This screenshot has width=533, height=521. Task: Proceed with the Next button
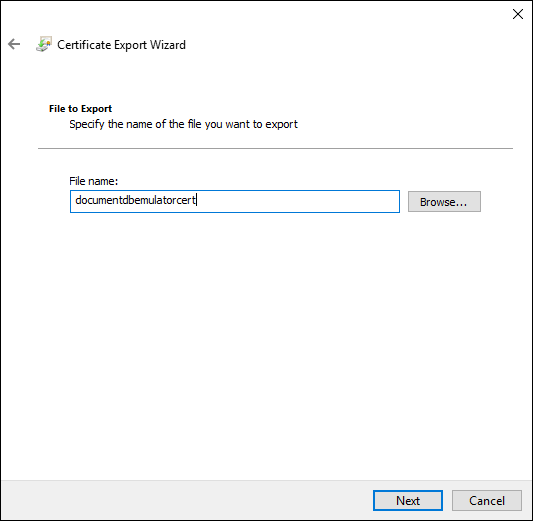click(x=408, y=500)
